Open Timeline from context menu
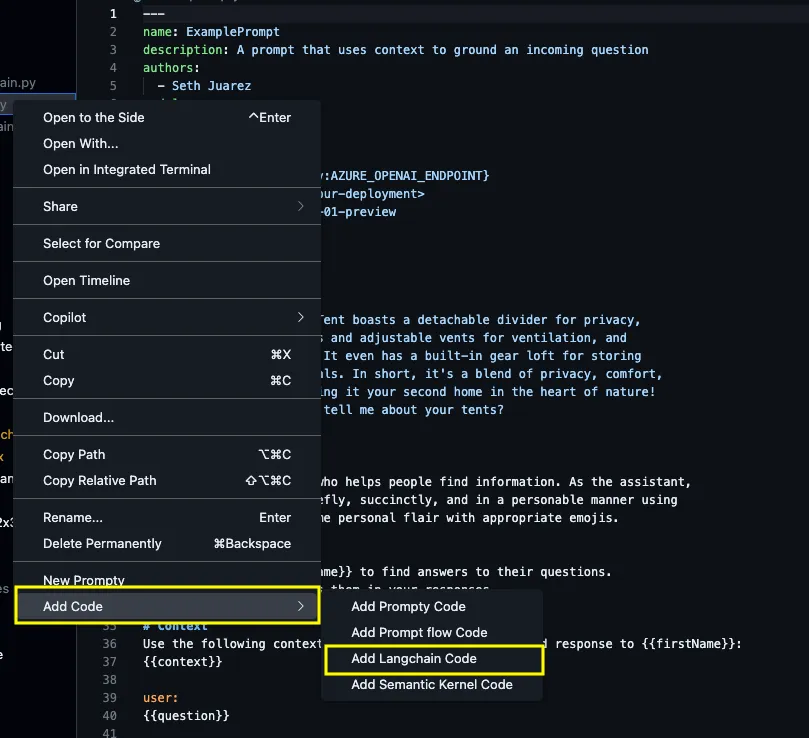 tap(86, 280)
